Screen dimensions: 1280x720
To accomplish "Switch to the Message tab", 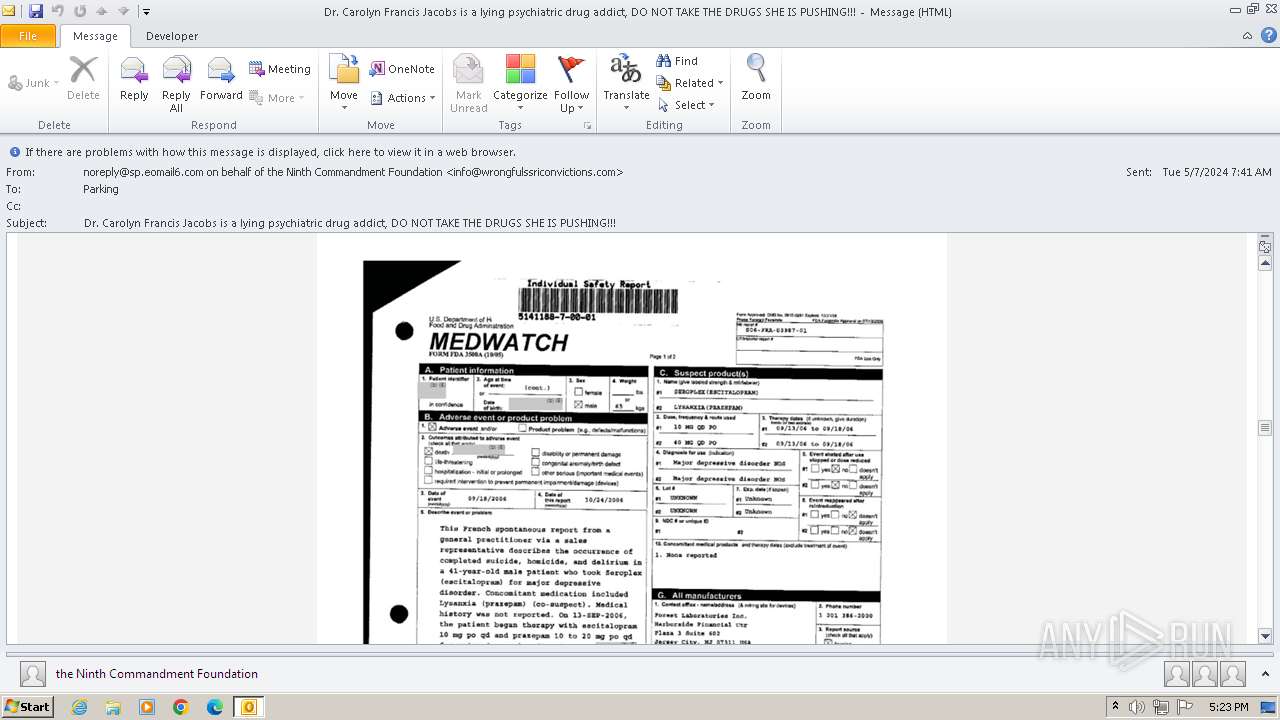I will point(95,36).
